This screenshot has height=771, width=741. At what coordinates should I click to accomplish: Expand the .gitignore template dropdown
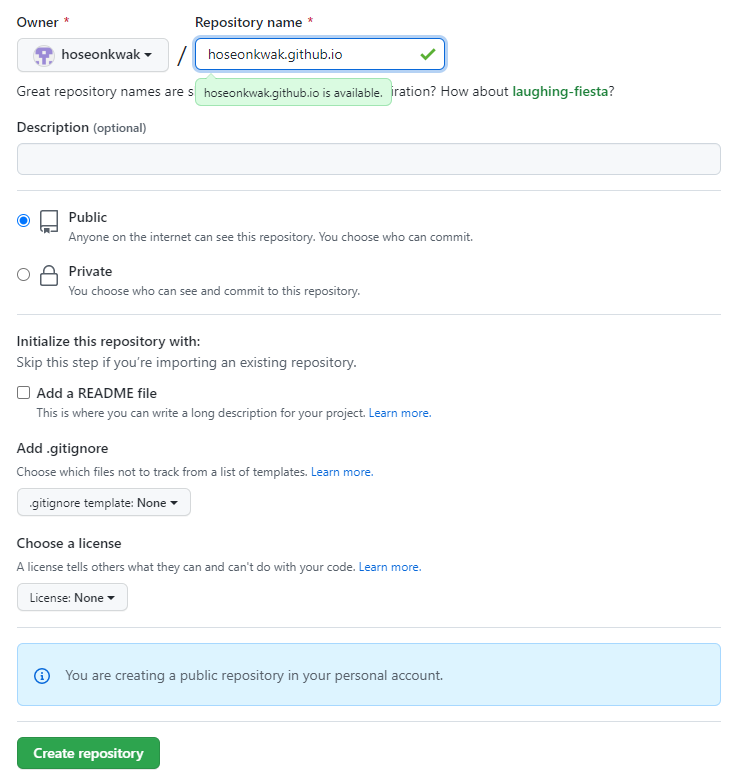tap(104, 503)
